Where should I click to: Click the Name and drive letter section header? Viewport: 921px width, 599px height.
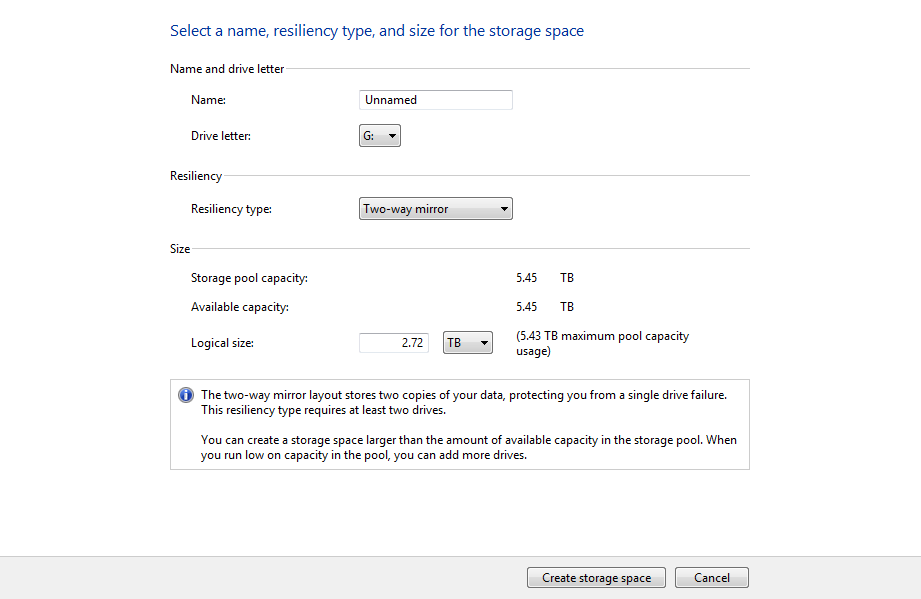pos(227,69)
